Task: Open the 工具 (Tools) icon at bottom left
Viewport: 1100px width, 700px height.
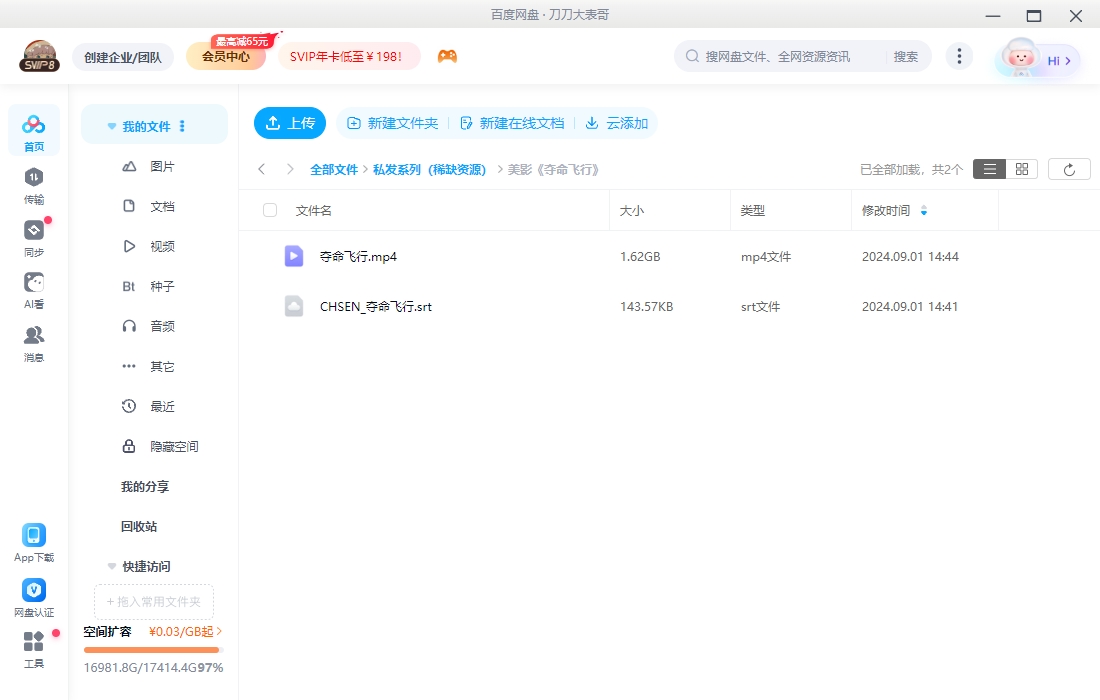Action: [x=34, y=650]
